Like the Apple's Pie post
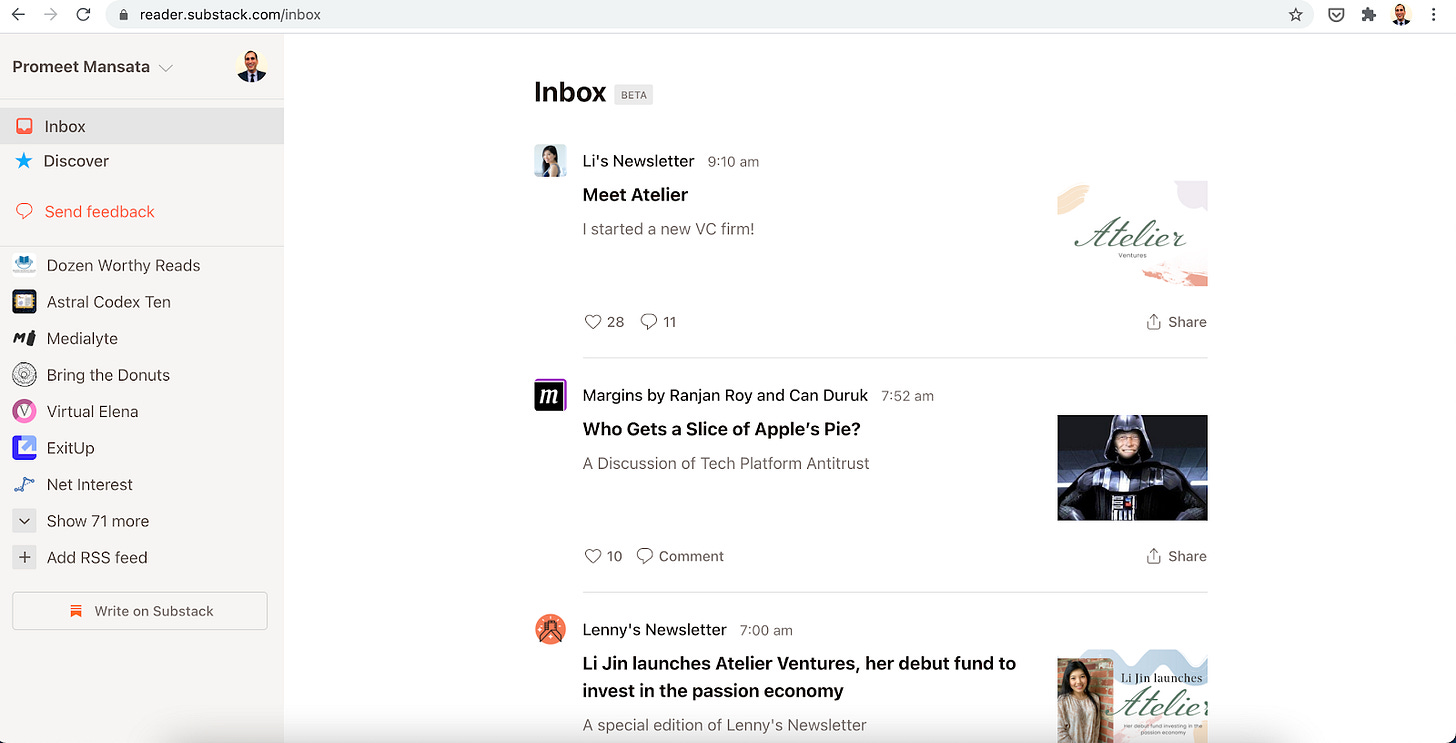The image size is (1456, 743). pyautogui.click(x=603, y=556)
